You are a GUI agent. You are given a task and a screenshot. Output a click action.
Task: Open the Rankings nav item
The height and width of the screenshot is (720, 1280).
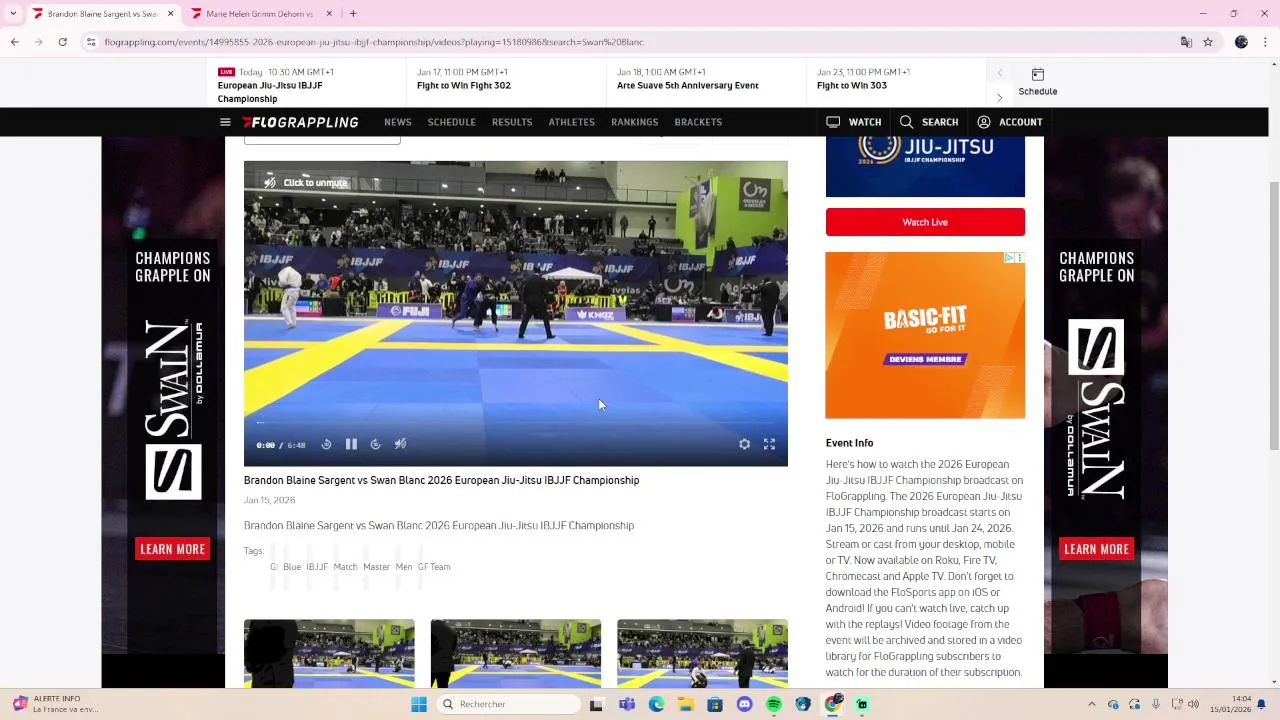click(635, 122)
